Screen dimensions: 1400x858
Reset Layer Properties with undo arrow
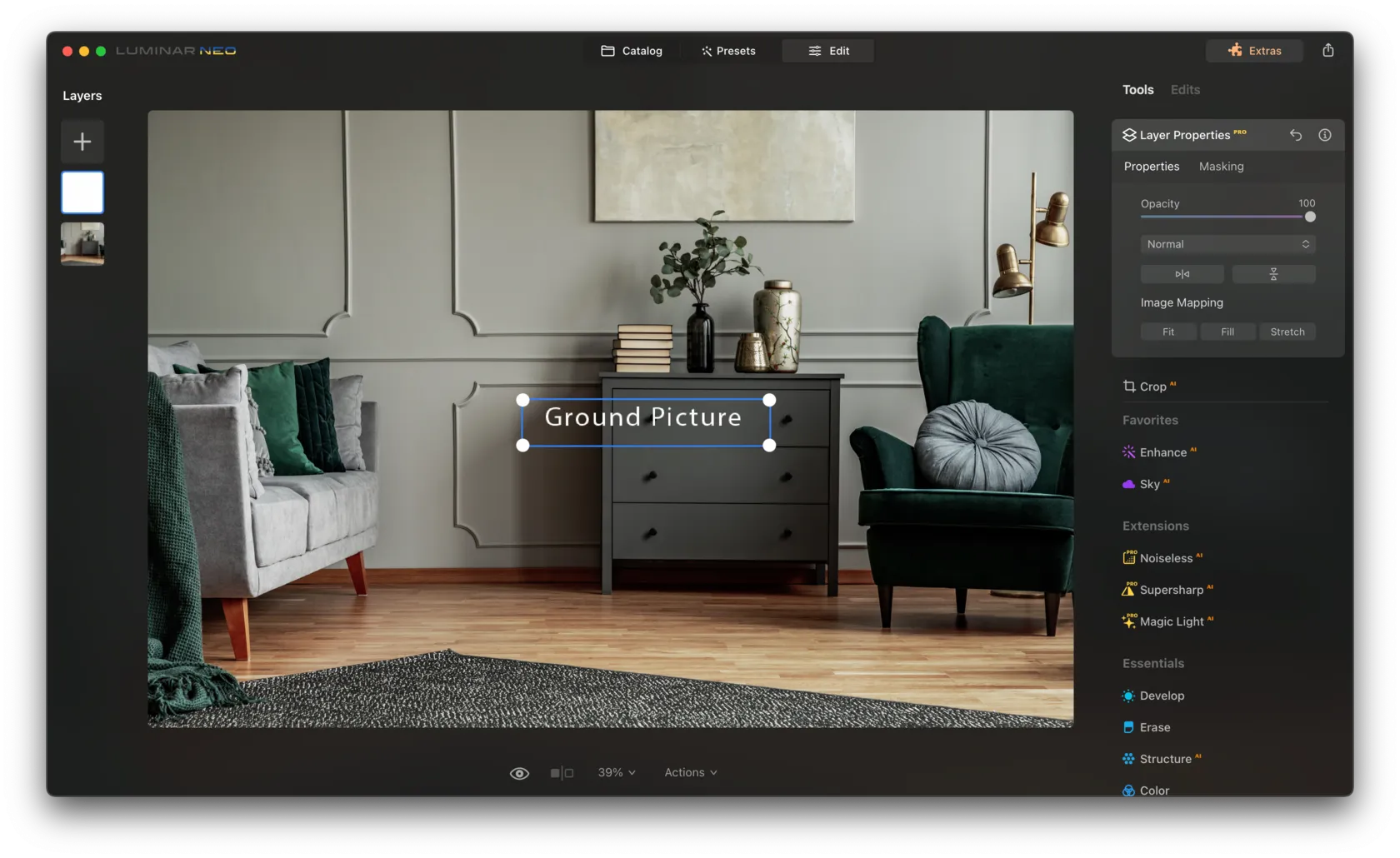point(1295,135)
